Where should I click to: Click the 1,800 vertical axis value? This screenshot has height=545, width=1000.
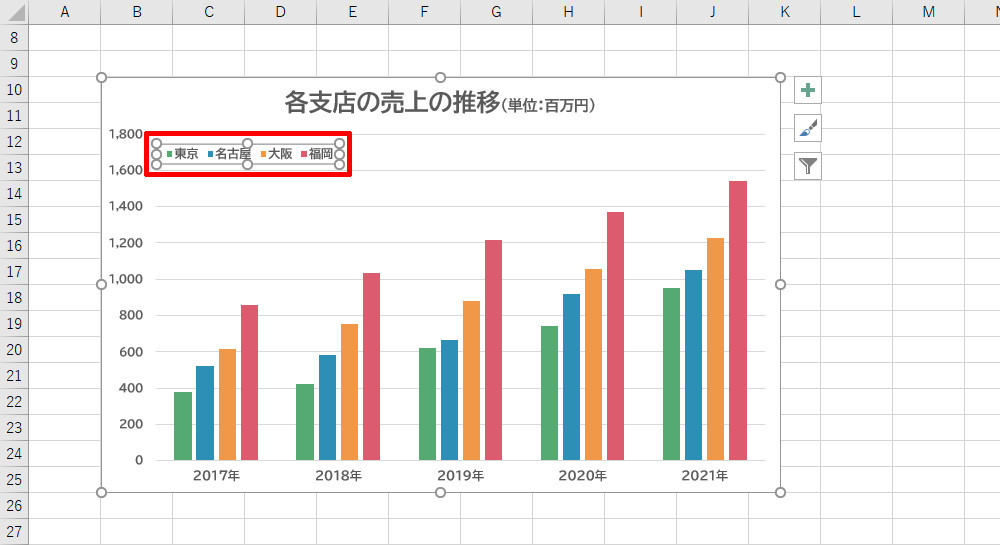[x=126, y=134]
